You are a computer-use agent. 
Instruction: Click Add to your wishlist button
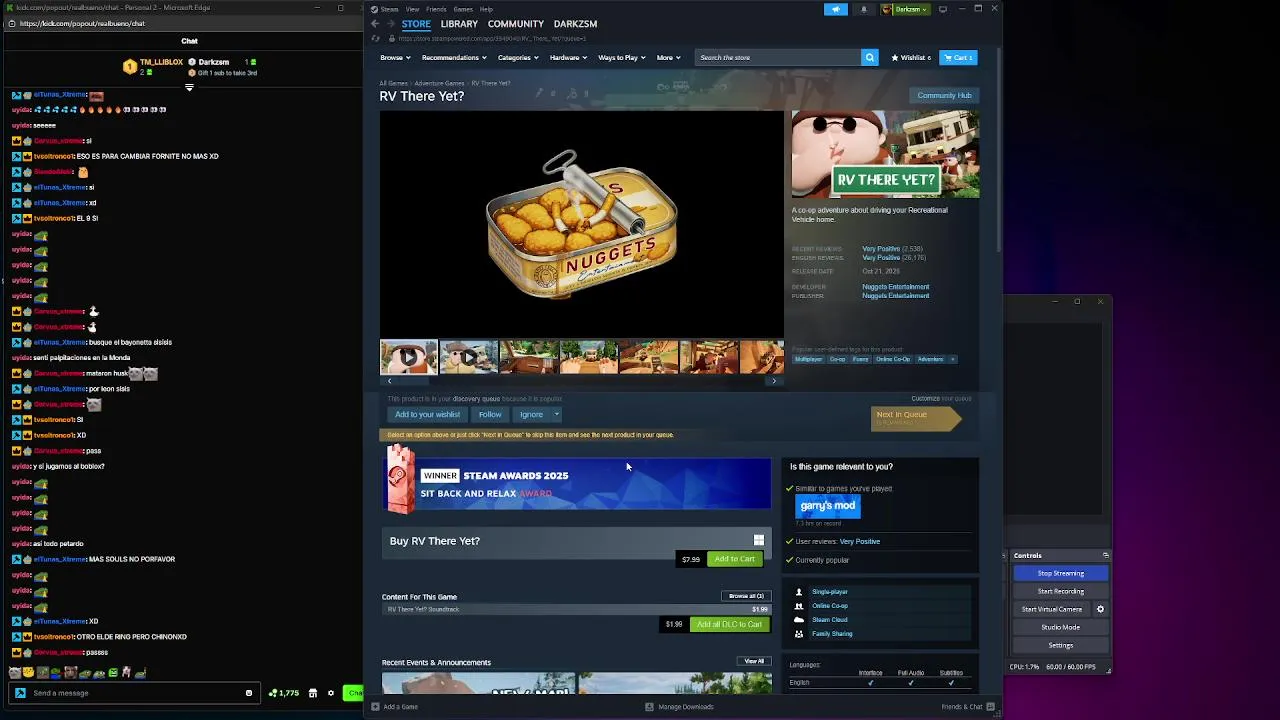click(427, 414)
